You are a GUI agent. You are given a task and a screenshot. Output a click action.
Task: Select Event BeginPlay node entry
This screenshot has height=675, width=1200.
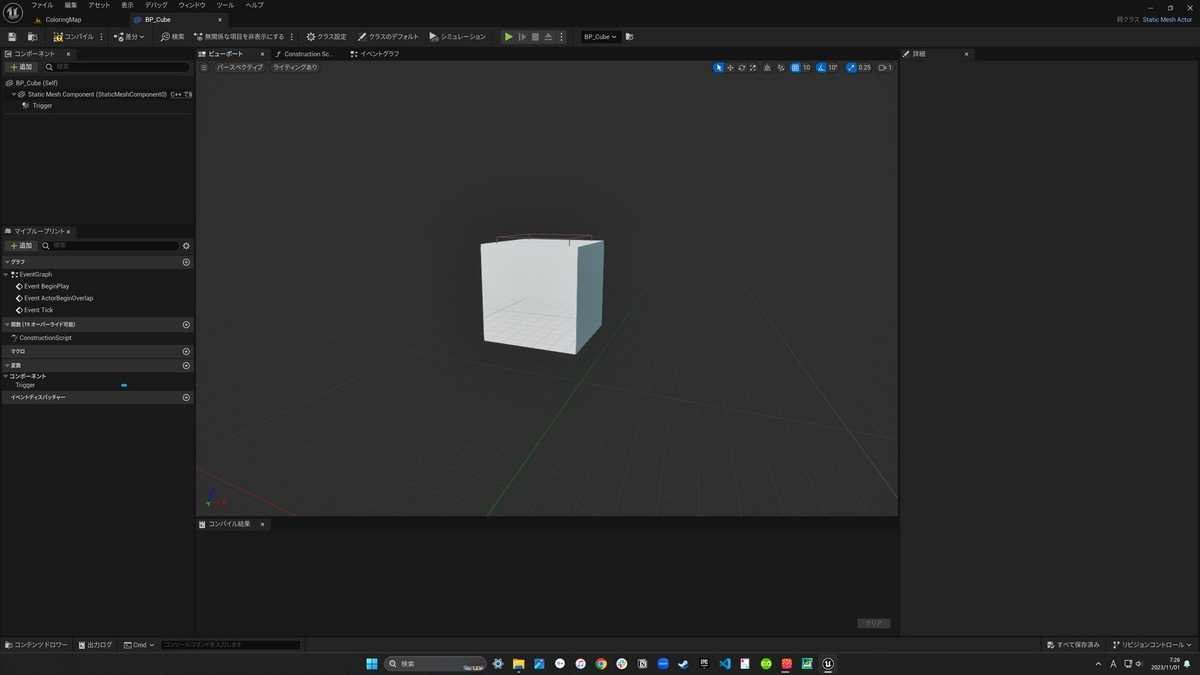point(46,286)
